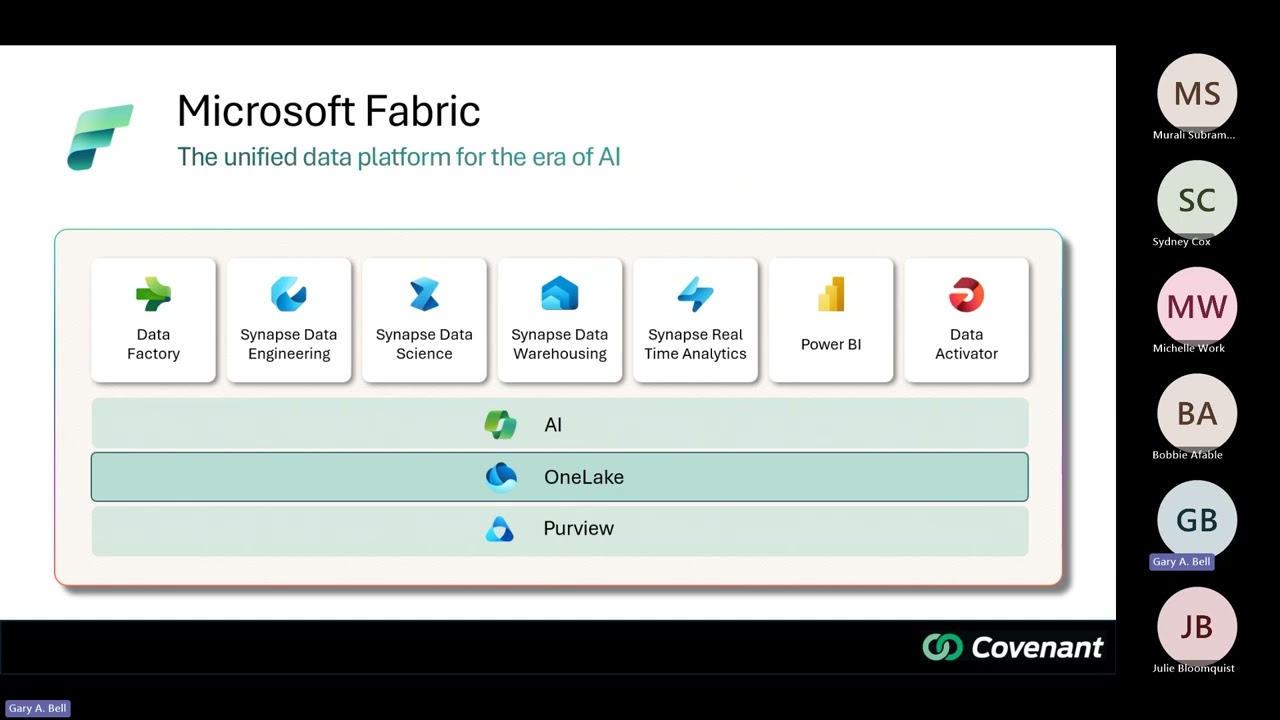Screen dimensions: 1280x720
Task: Click the Microsoft Fabric logo icon
Action: click(x=100, y=137)
